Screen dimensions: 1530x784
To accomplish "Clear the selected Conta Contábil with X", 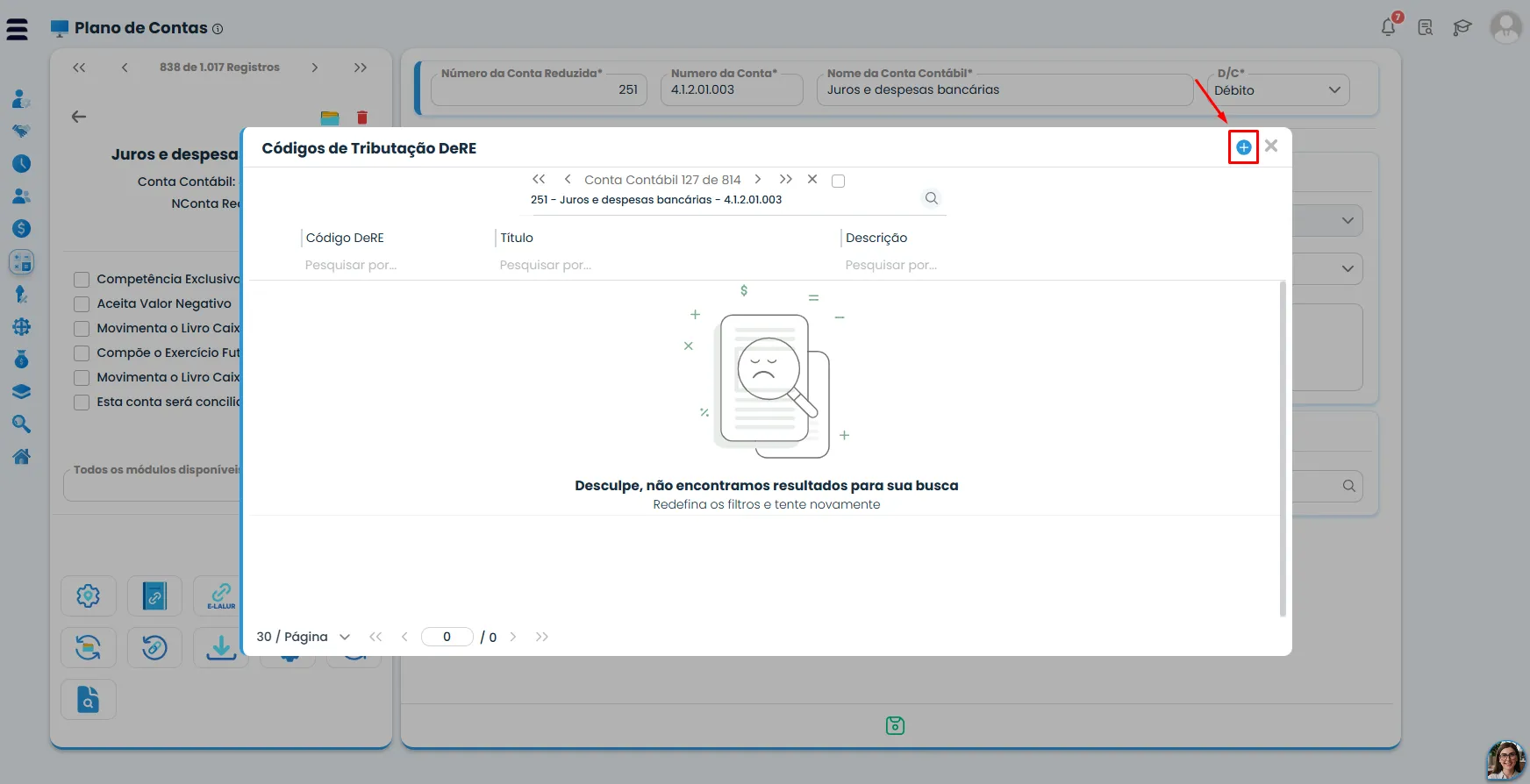I will pyautogui.click(x=812, y=179).
